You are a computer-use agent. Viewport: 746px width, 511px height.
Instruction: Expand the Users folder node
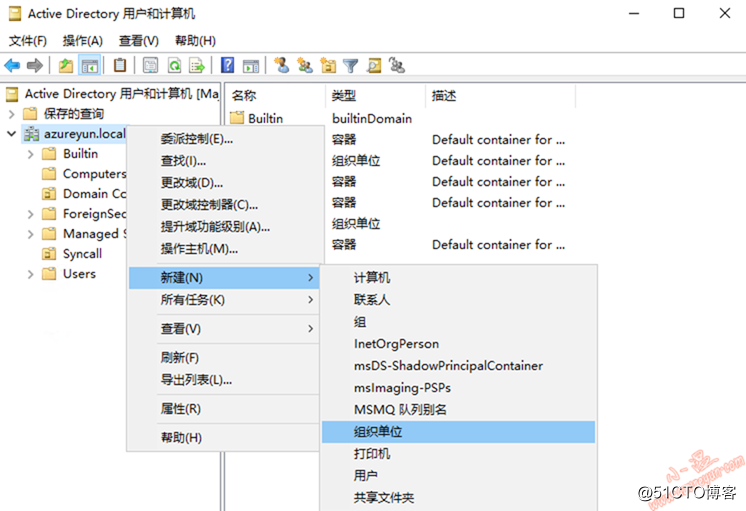pyautogui.click(x=30, y=274)
